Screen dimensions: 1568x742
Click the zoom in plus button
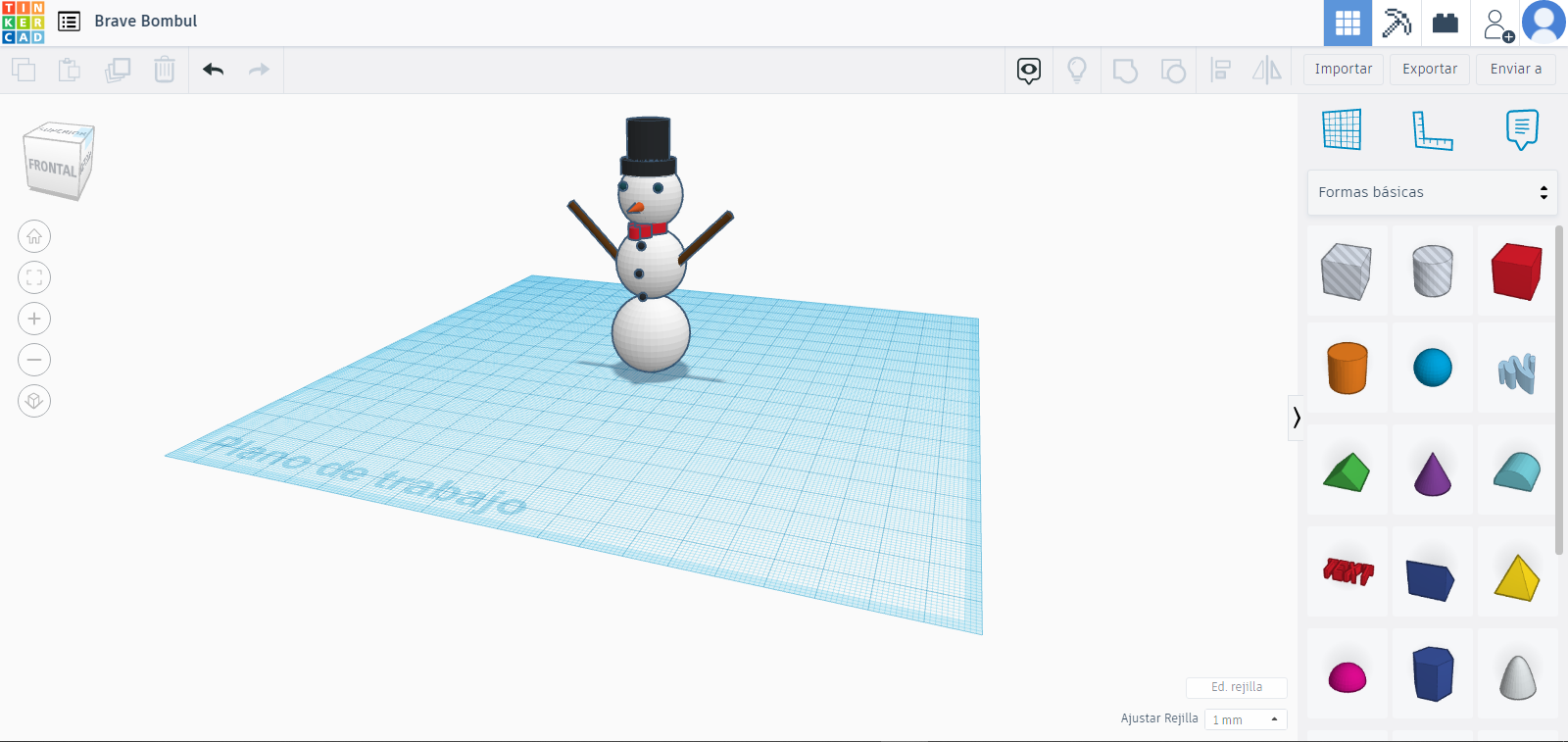pos(34,319)
